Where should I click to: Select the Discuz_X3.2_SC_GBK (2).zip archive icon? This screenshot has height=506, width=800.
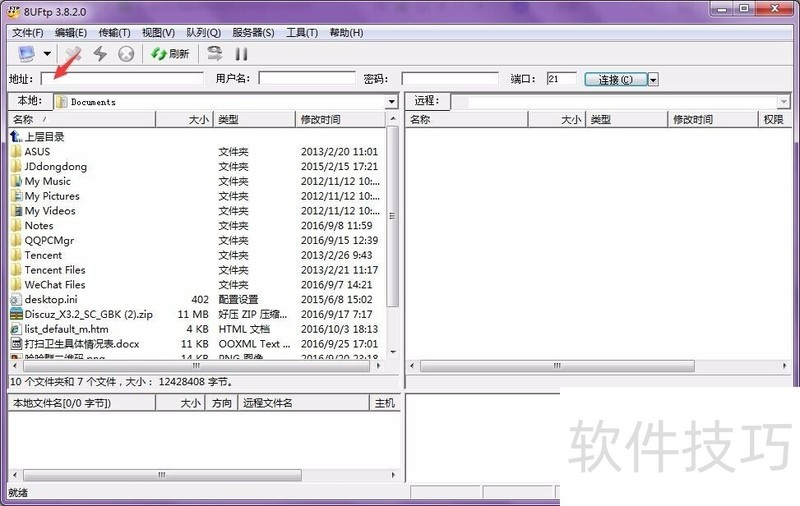tap(16, 314)
